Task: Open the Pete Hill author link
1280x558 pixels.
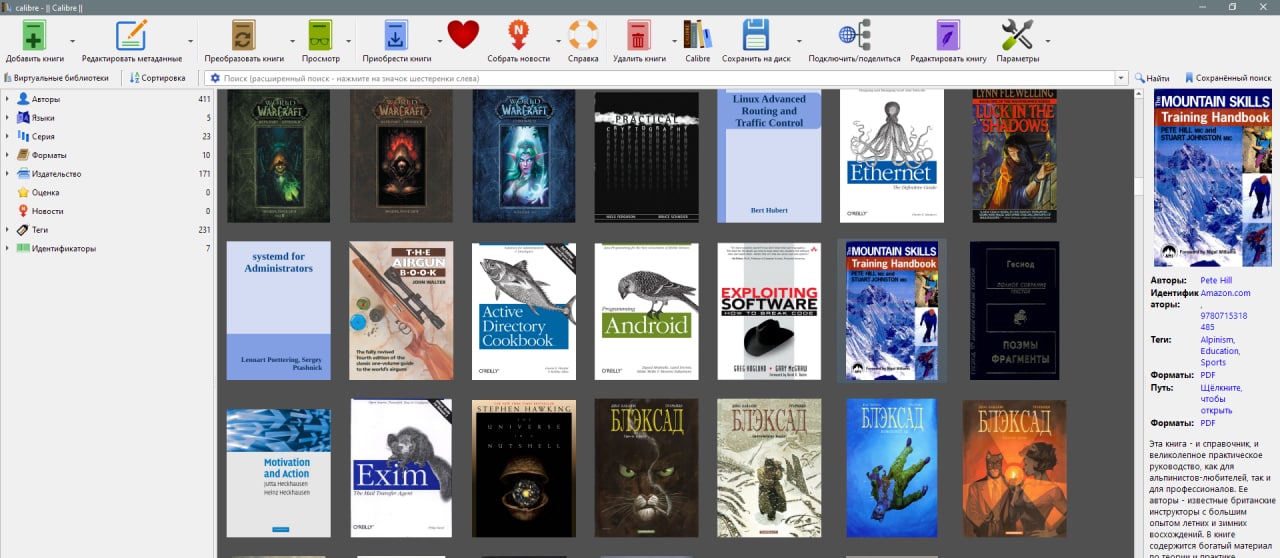Action: pos(1216,281)
